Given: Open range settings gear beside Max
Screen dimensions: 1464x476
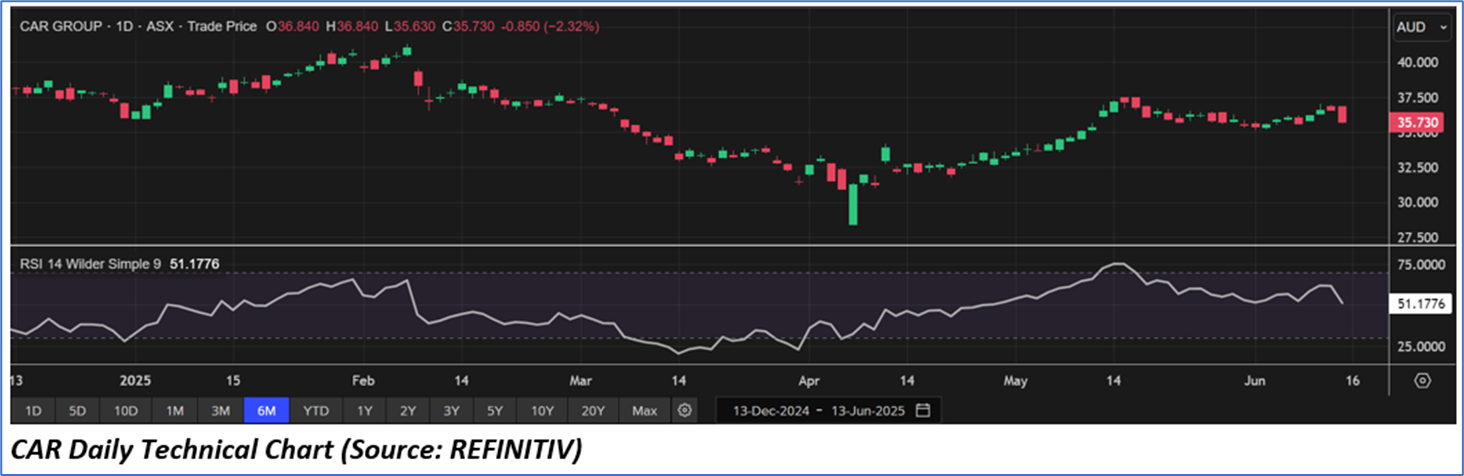Looking at the screenshot, I should tap(684, 411).
